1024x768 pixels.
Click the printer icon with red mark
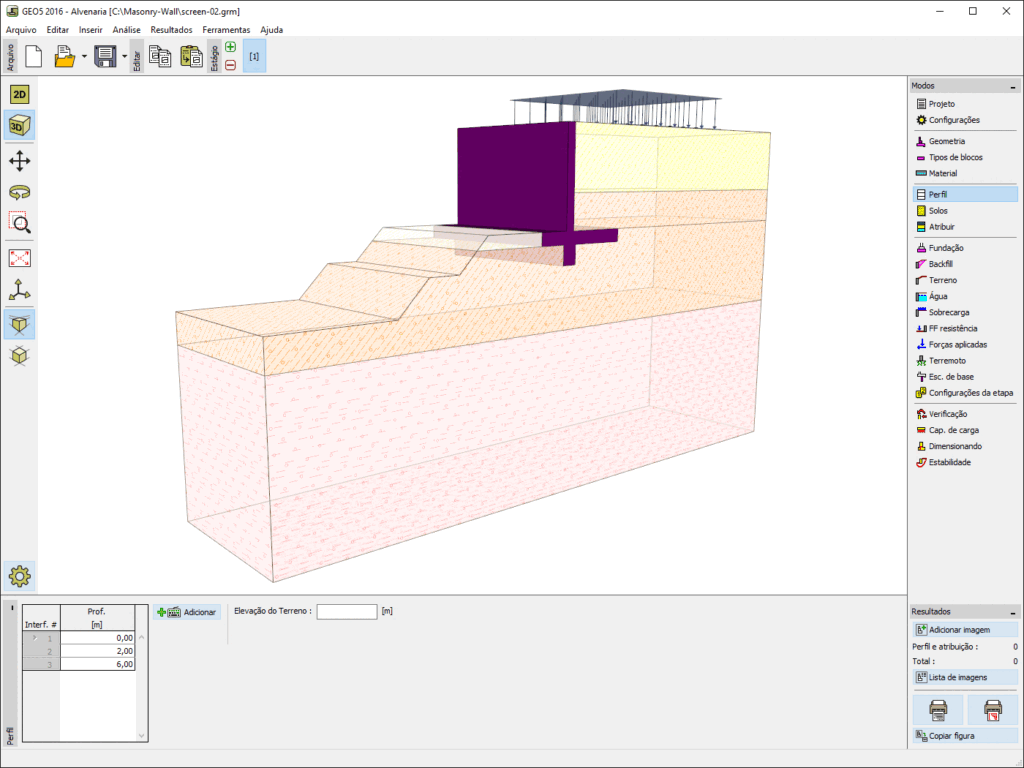993,709
